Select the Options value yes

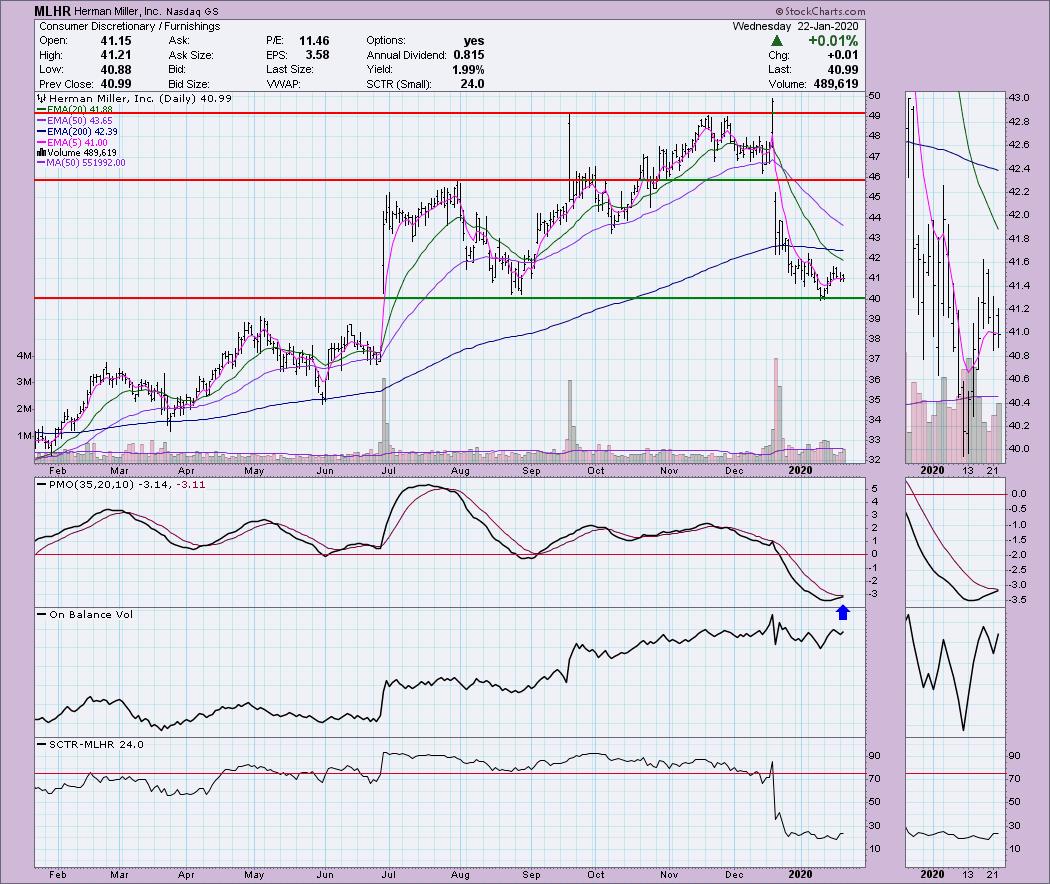click(x=473, y=41)
